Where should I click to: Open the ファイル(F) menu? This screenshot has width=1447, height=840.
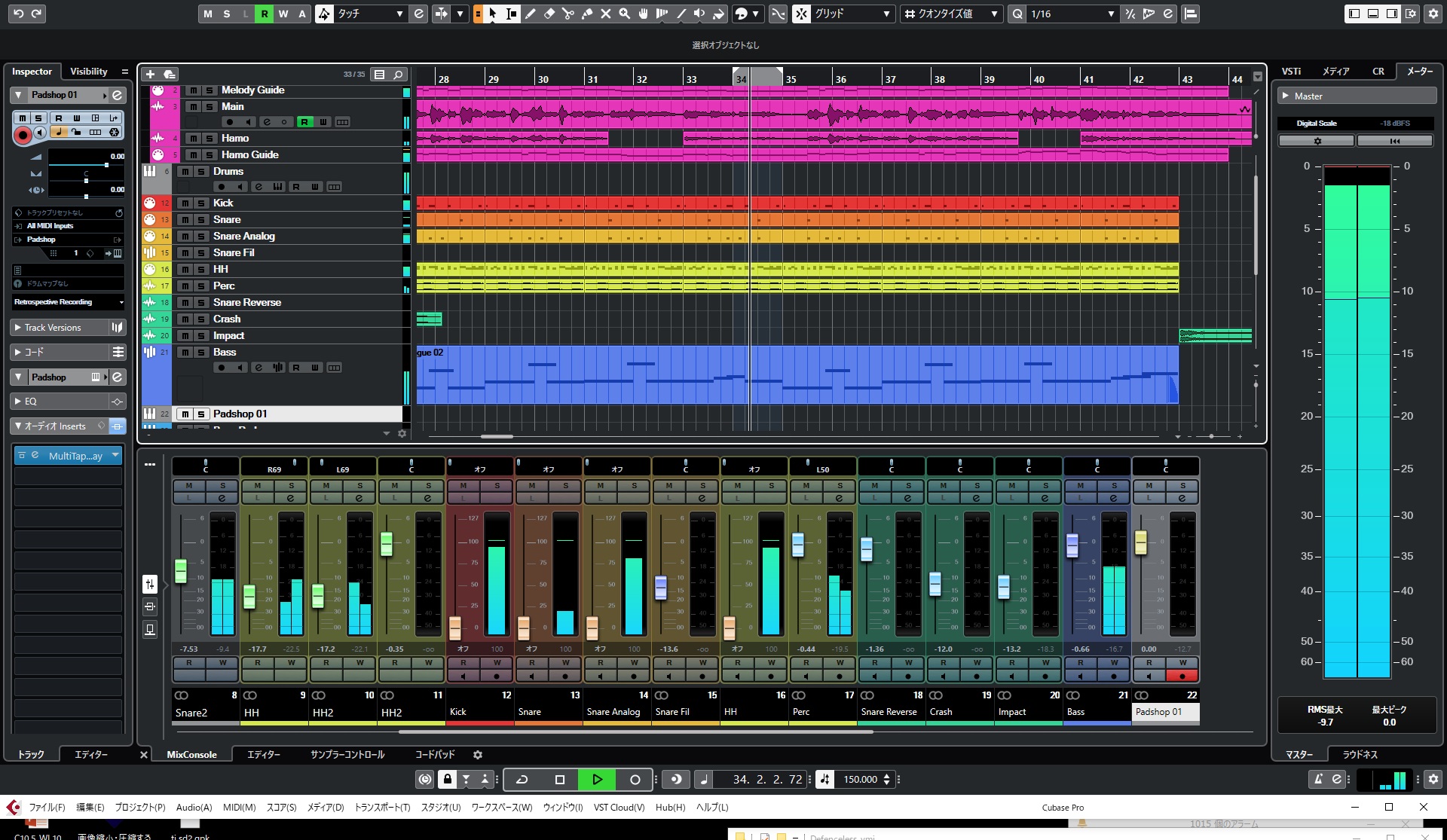[47, 808]
